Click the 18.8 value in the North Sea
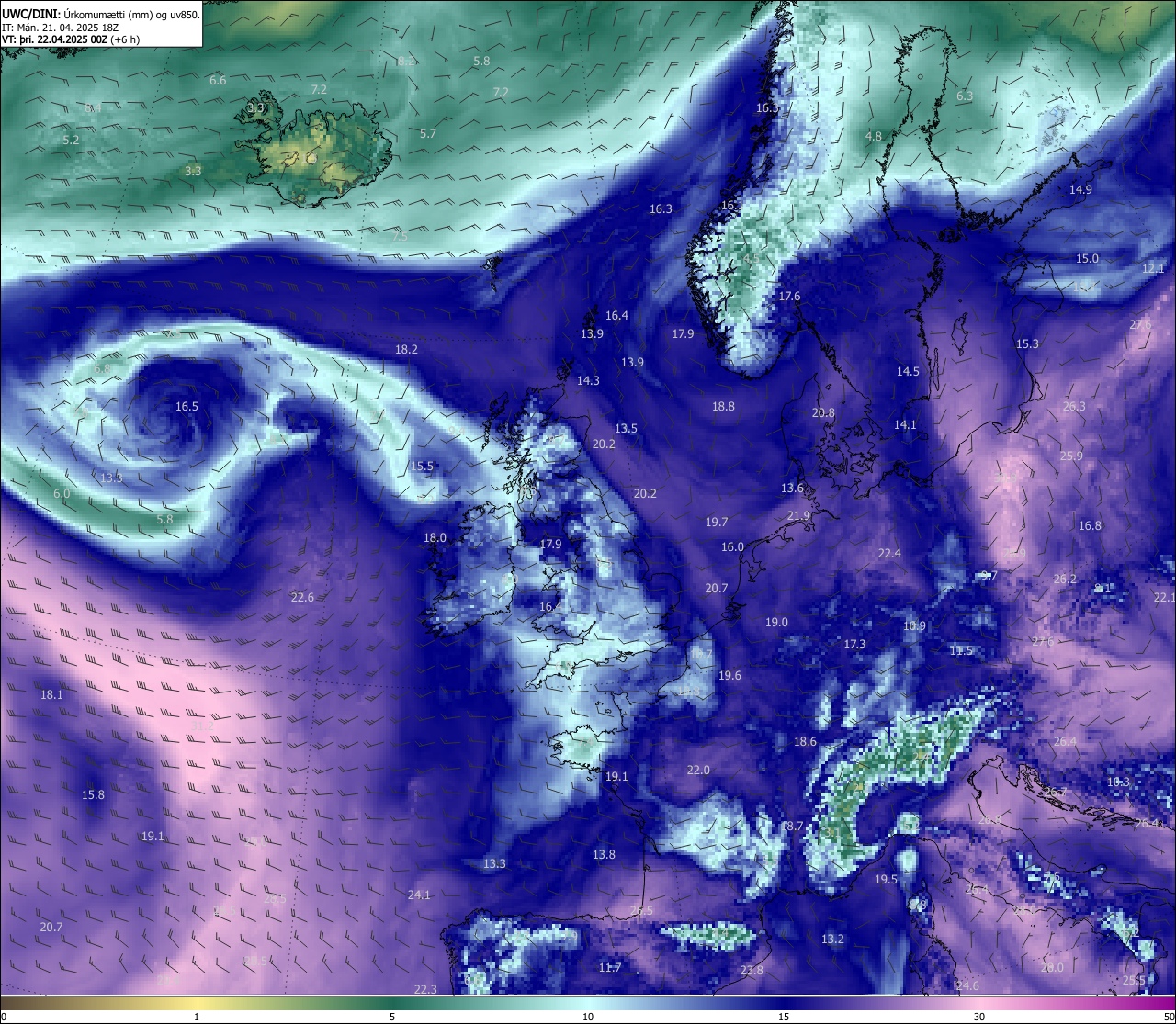This screenshot has height=1024, width=1176. click(723, 406)
